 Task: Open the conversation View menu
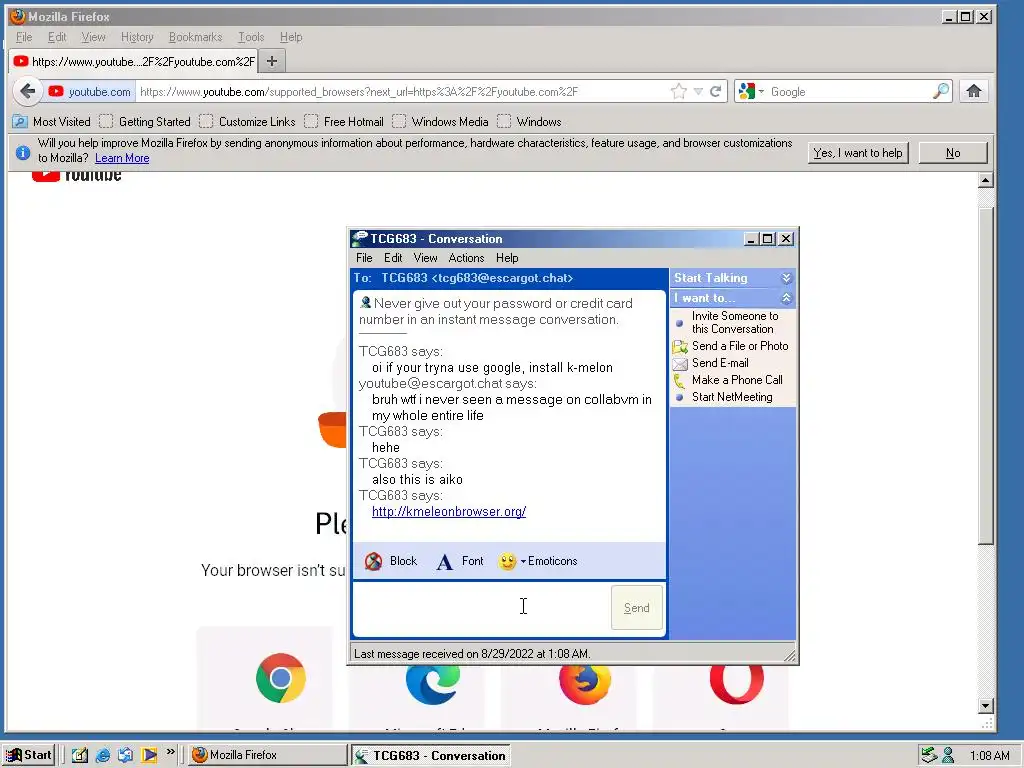(x=425, y=258)
